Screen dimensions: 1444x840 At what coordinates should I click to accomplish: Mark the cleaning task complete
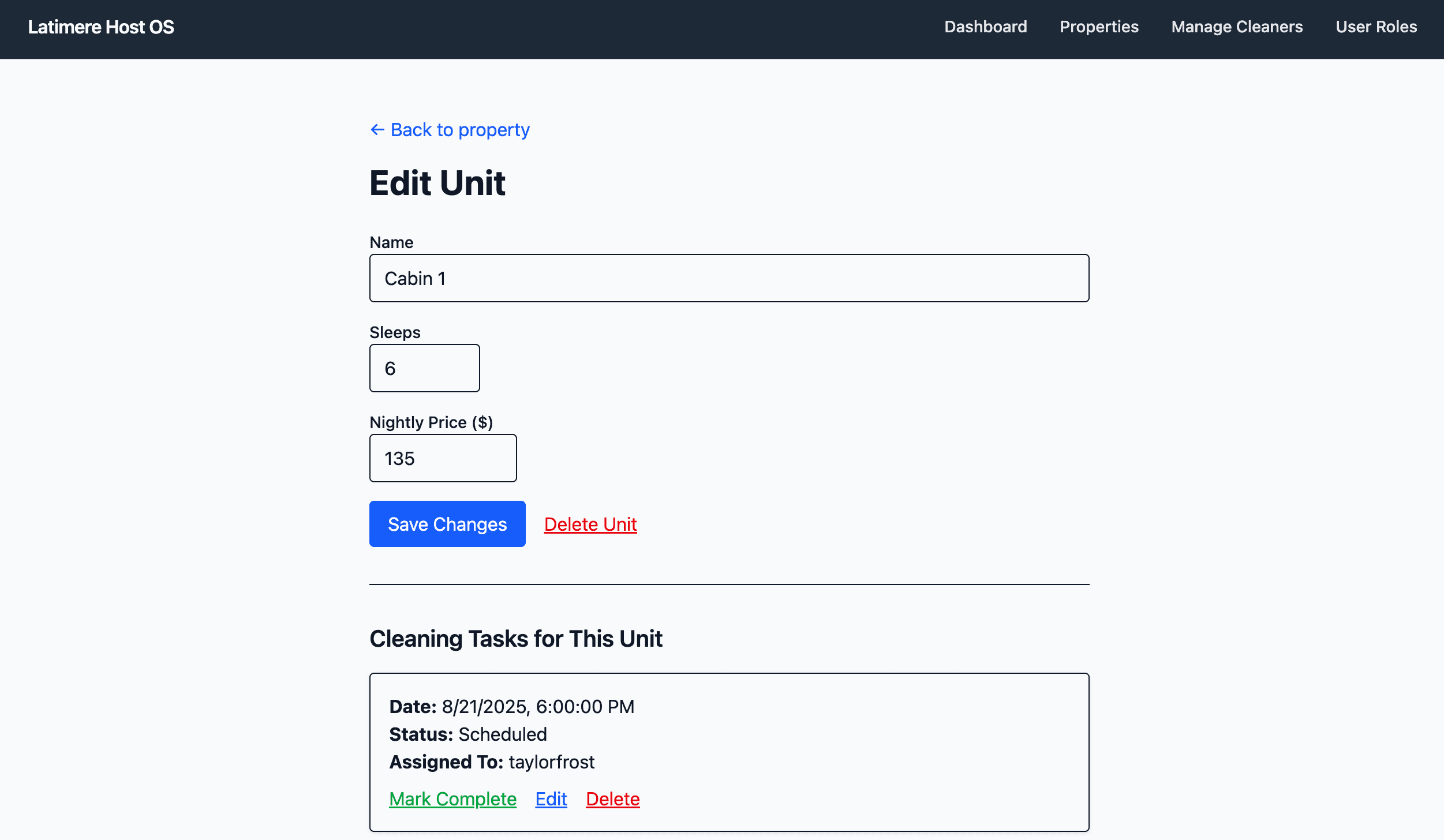[452, 799]
